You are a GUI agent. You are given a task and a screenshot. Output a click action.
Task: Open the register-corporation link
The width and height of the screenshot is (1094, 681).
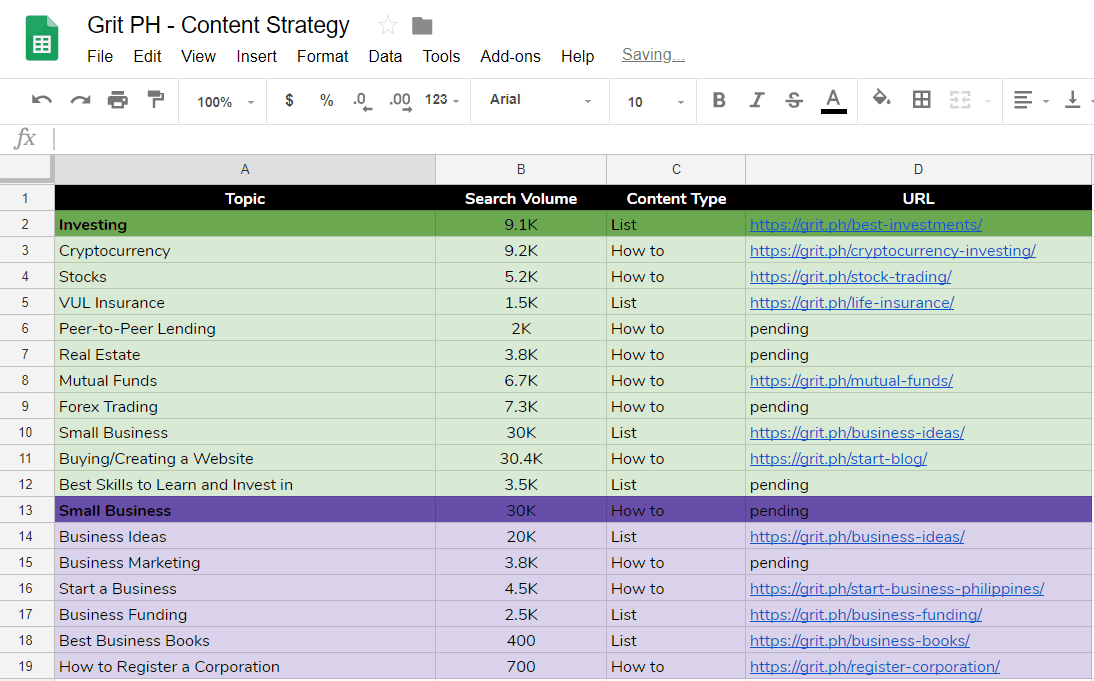(875, 667)
